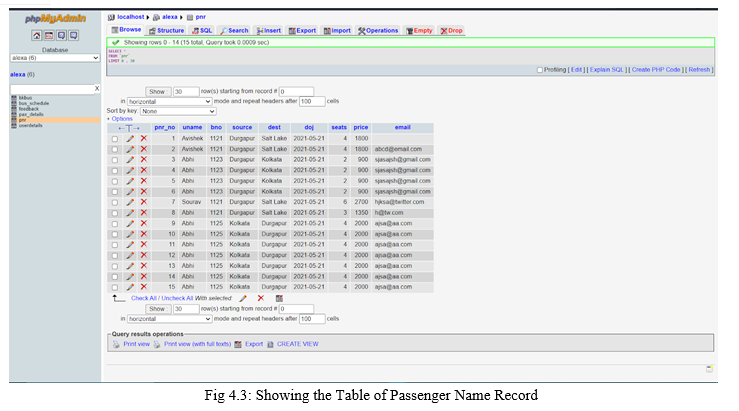Open the lower horizontal display mode dropdown
Screen dimensions: 739x411
[x=170, y=319]
